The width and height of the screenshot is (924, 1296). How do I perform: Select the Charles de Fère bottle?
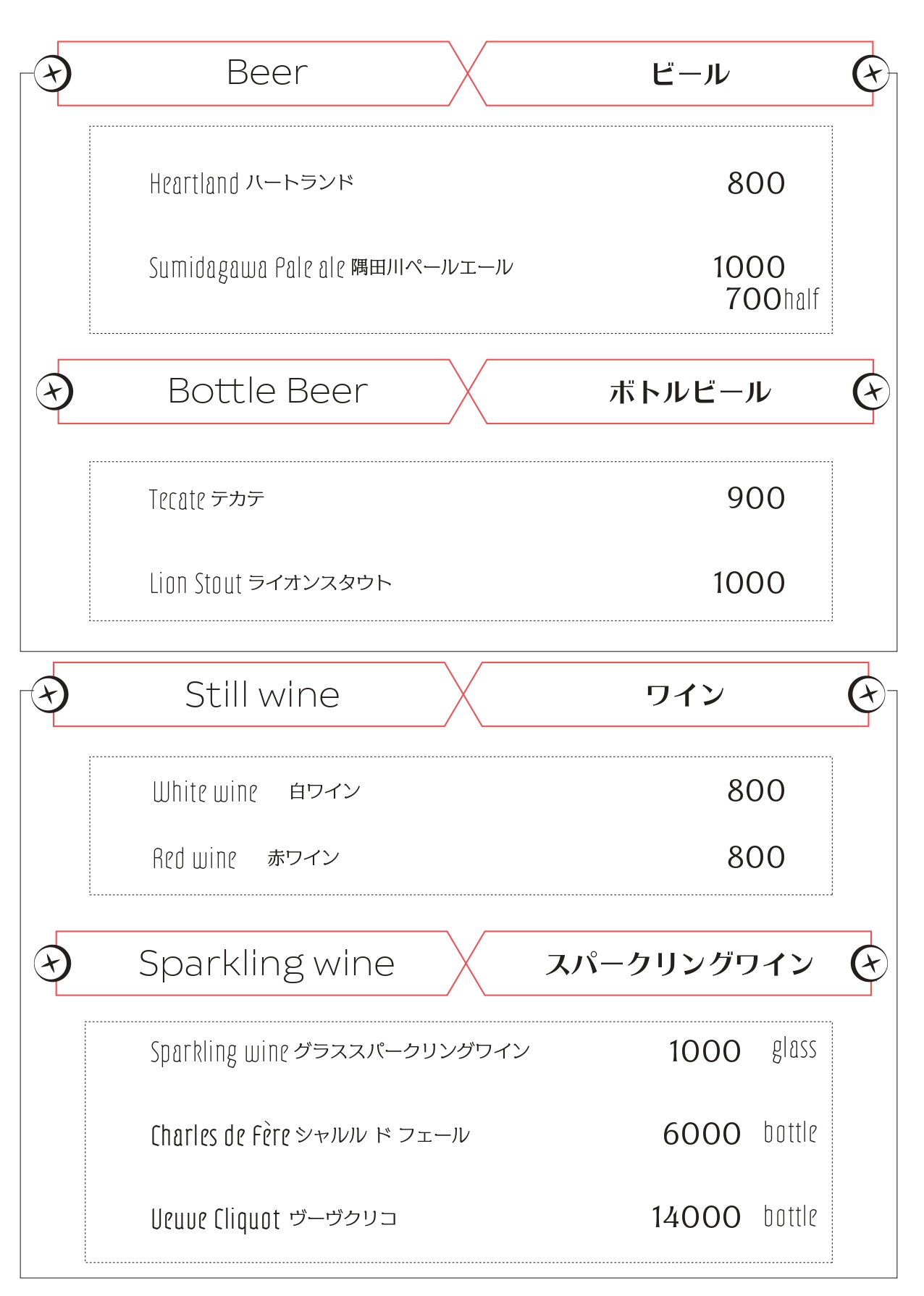[310, 1135]
